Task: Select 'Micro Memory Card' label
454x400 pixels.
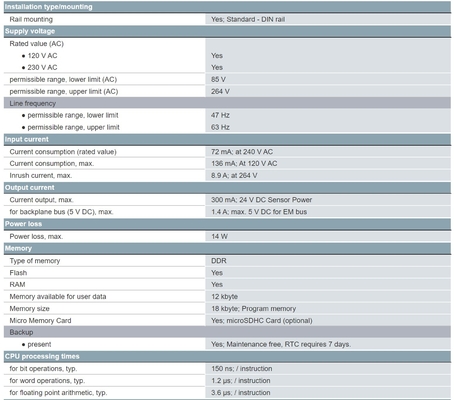Action: [x=40, y=320]
